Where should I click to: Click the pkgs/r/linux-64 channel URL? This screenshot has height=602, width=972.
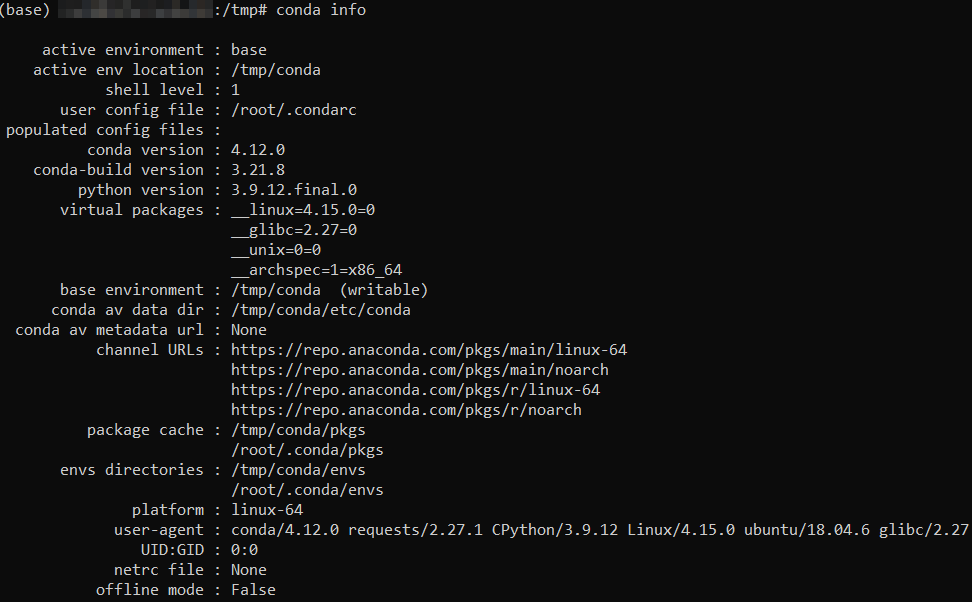pyautogui.click(x=415, y=390)
